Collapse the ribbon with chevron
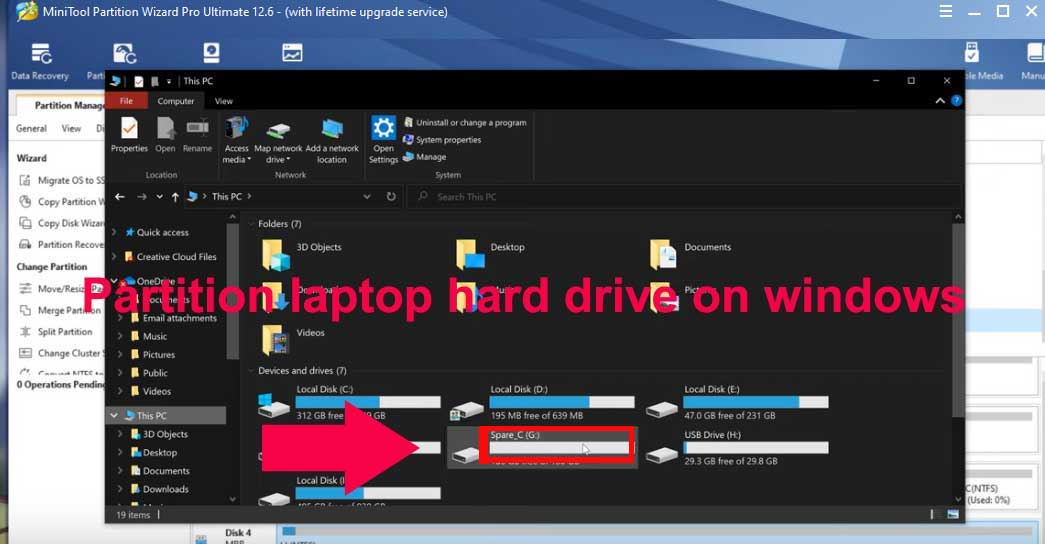Image resolution: width=1045 pixels, height=544 pixels. (x=940, y=101)
